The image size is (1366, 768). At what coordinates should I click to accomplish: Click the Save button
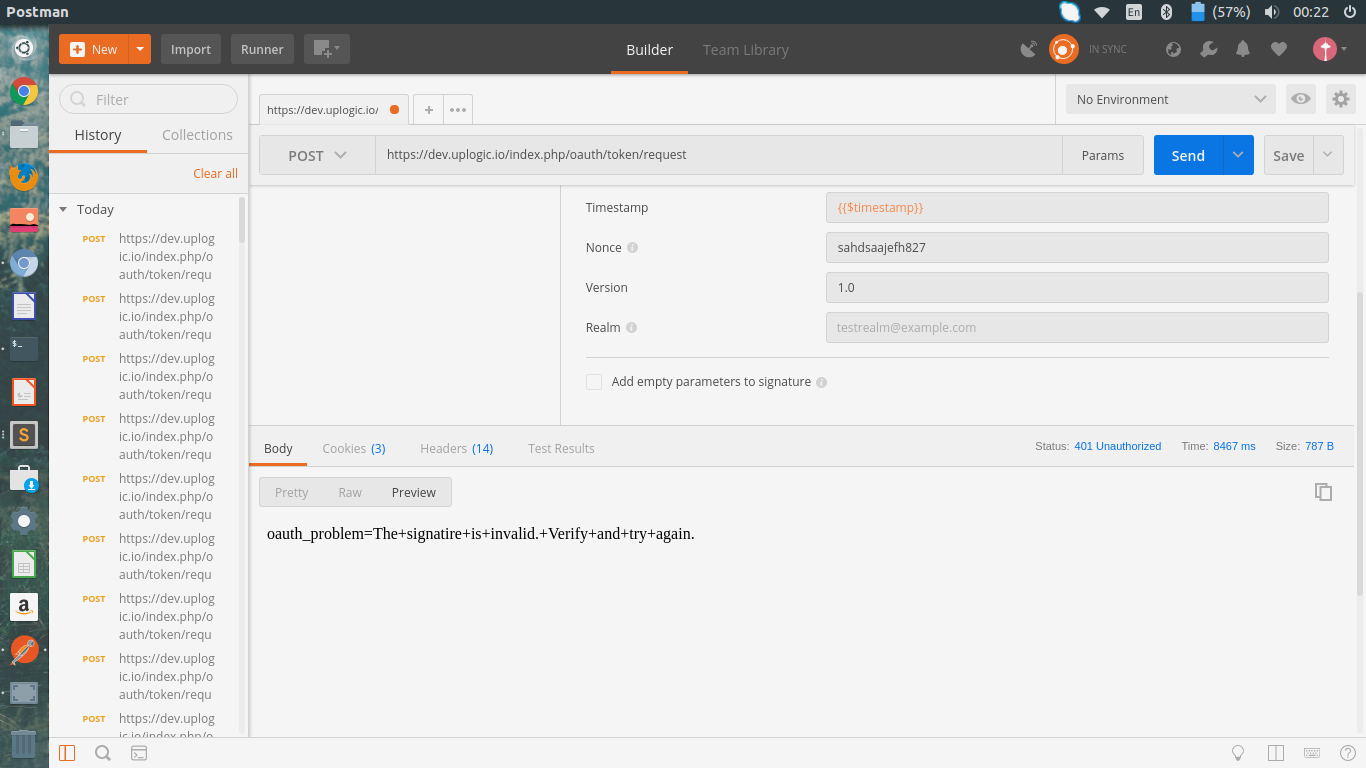(1288, 155)
